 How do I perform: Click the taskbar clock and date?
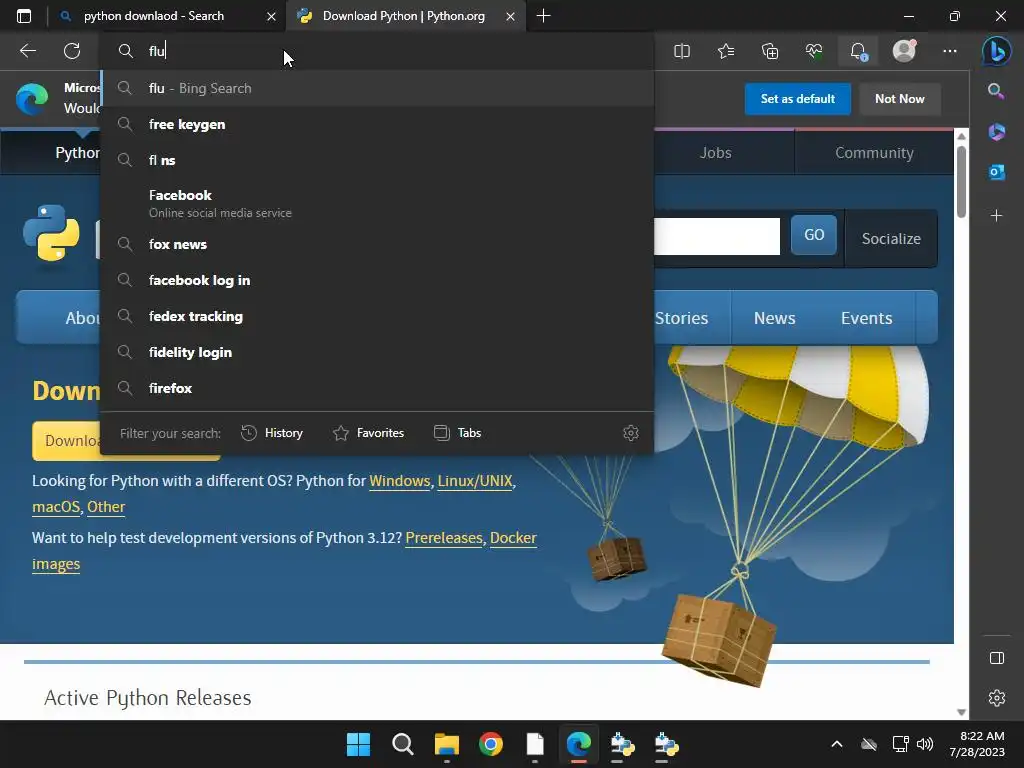tap(977, 744)
